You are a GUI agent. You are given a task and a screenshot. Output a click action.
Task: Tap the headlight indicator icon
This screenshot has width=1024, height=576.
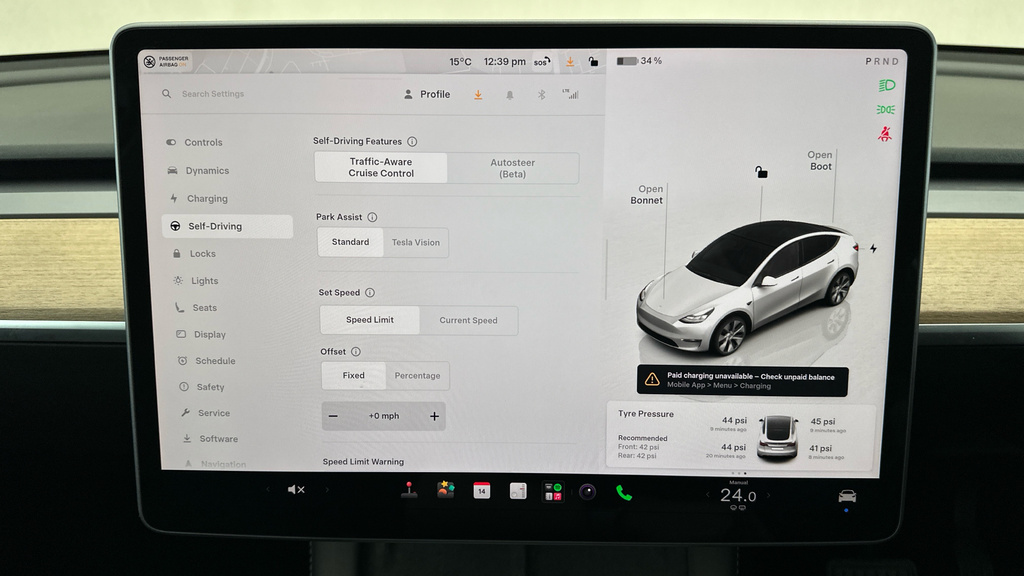point(886,85)
